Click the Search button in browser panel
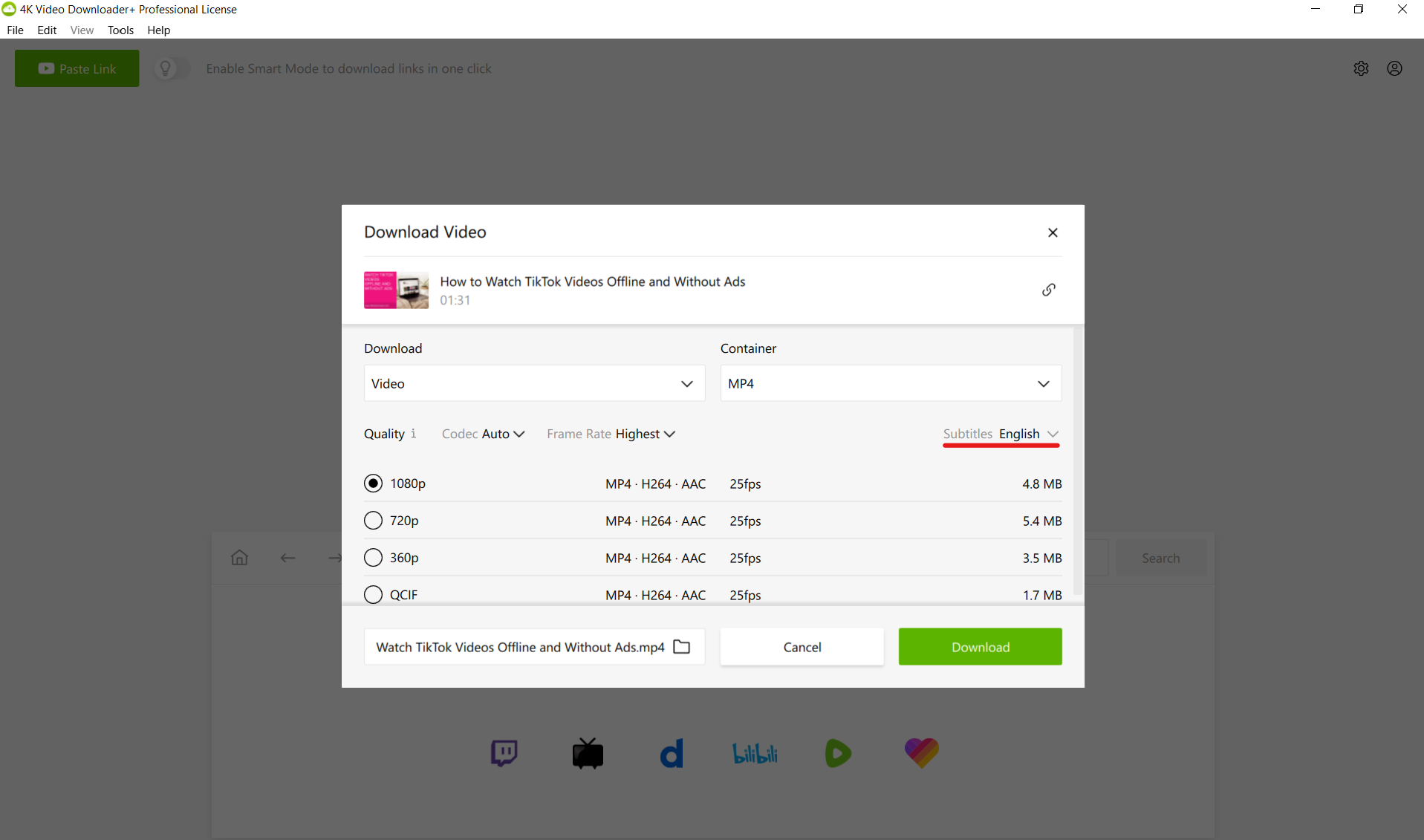Screen dimensions: 1424x840 click(x=1161, y=558)
